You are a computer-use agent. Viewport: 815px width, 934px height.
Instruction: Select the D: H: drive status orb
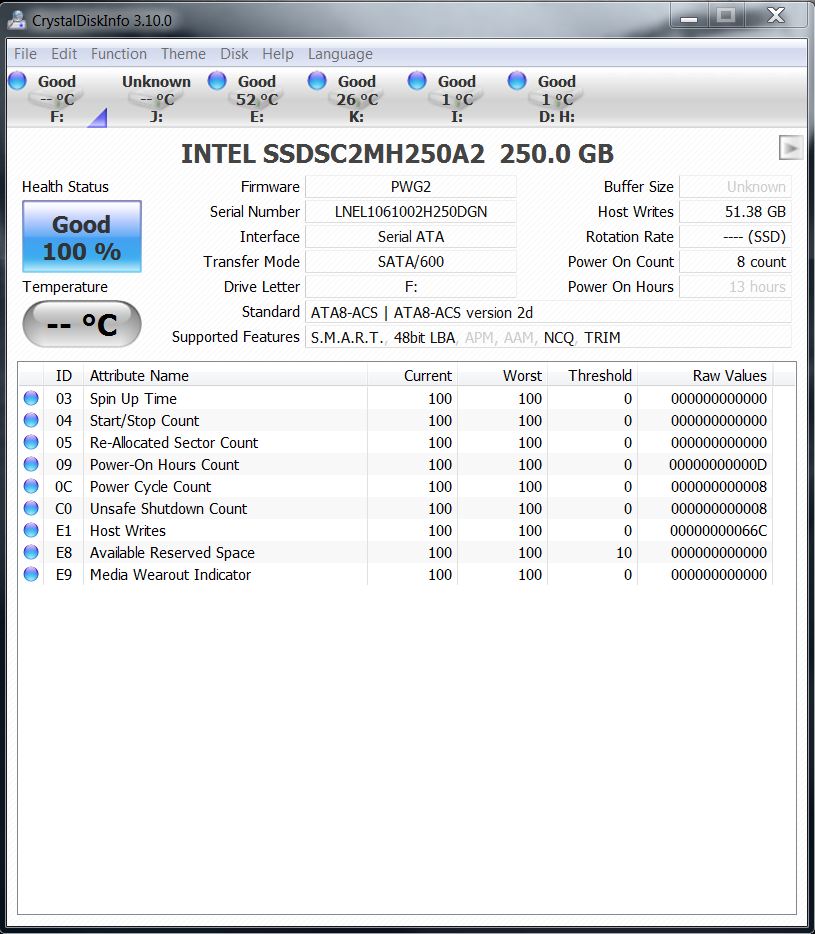pos(517,81)
